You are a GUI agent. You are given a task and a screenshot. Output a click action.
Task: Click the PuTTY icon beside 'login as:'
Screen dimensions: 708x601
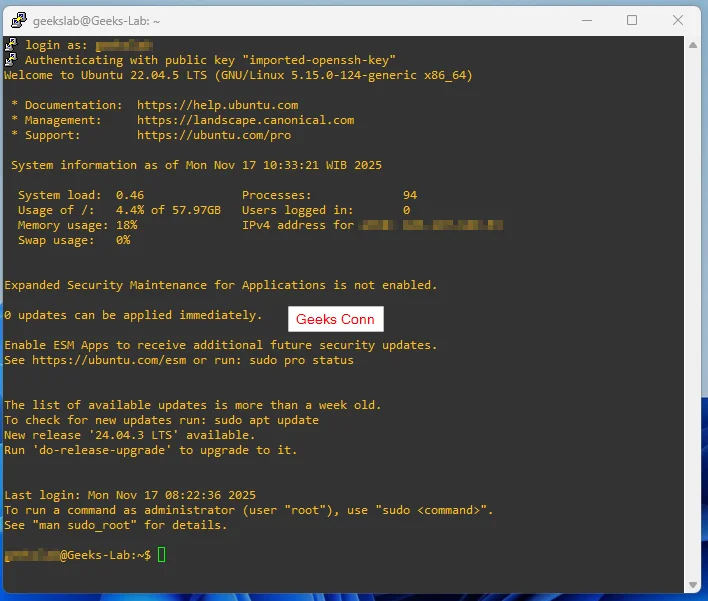click(x=11, y=44)
